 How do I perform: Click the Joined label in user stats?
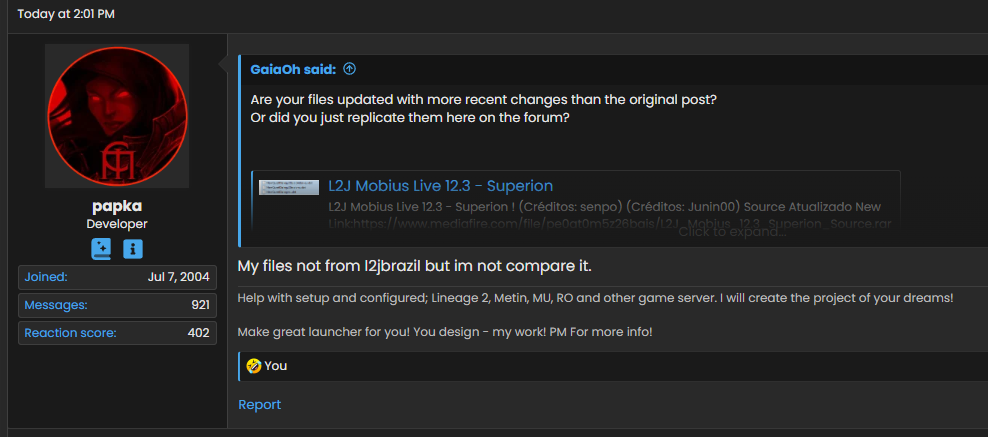46,277
